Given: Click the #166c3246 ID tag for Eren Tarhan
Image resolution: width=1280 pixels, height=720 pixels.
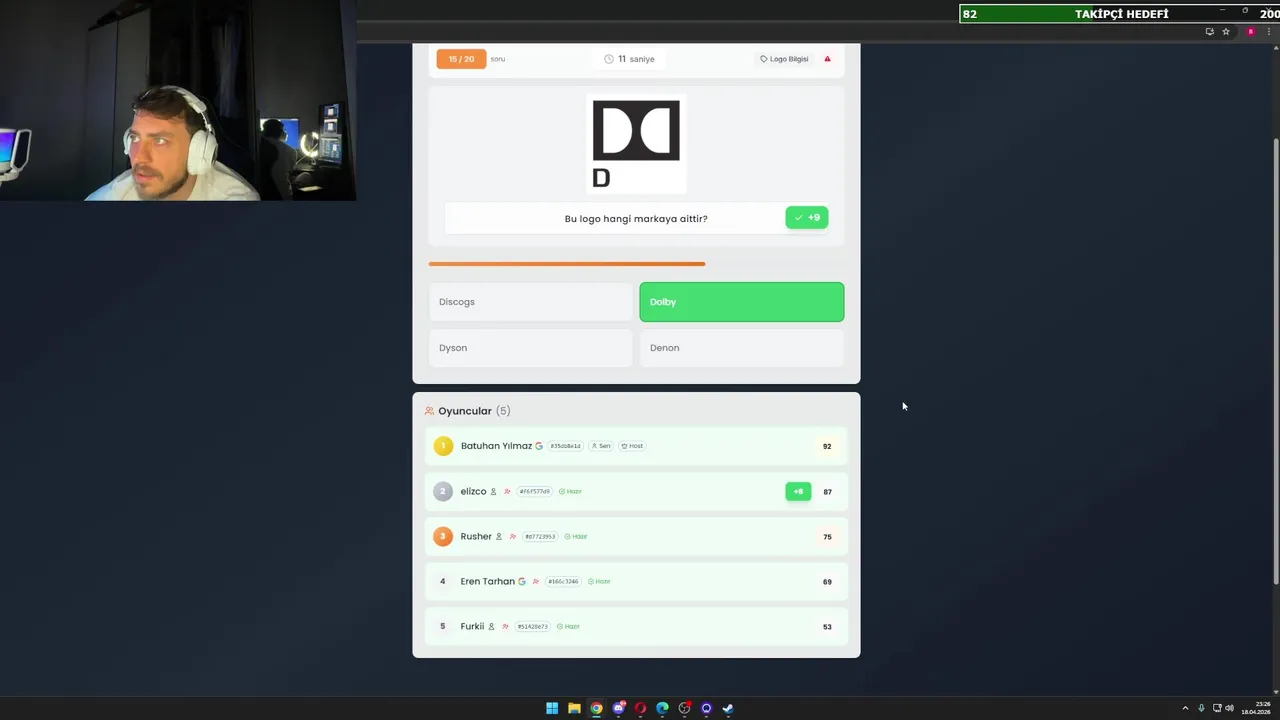Looking at the screenshot, I should pos(563,581).
